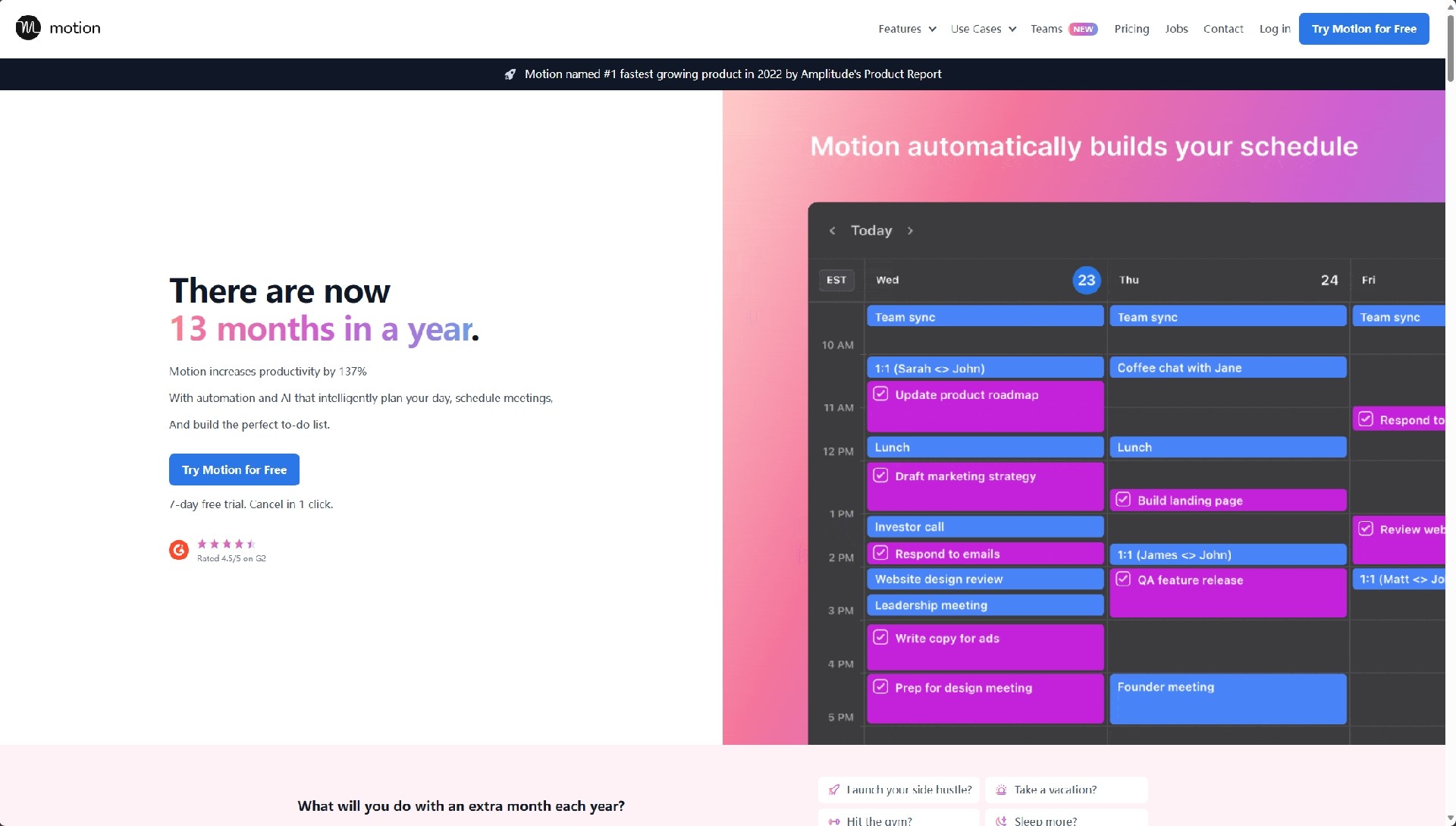Open the Use Cases dropdown
Screen dimensions: 1456x826
click(983, 29)
